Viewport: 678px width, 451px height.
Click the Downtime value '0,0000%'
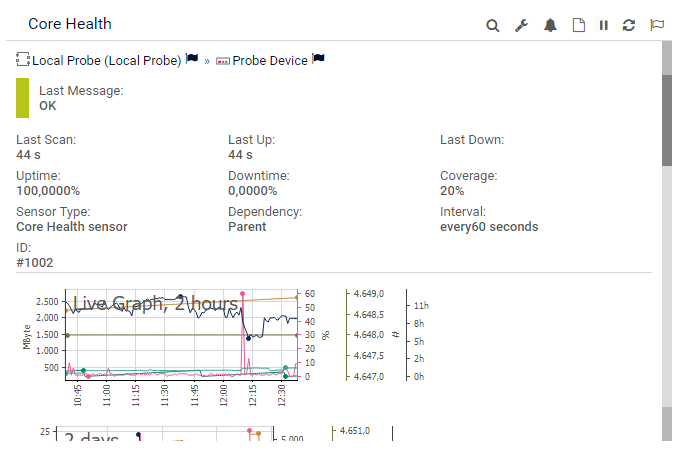click(x=253, y=191)
